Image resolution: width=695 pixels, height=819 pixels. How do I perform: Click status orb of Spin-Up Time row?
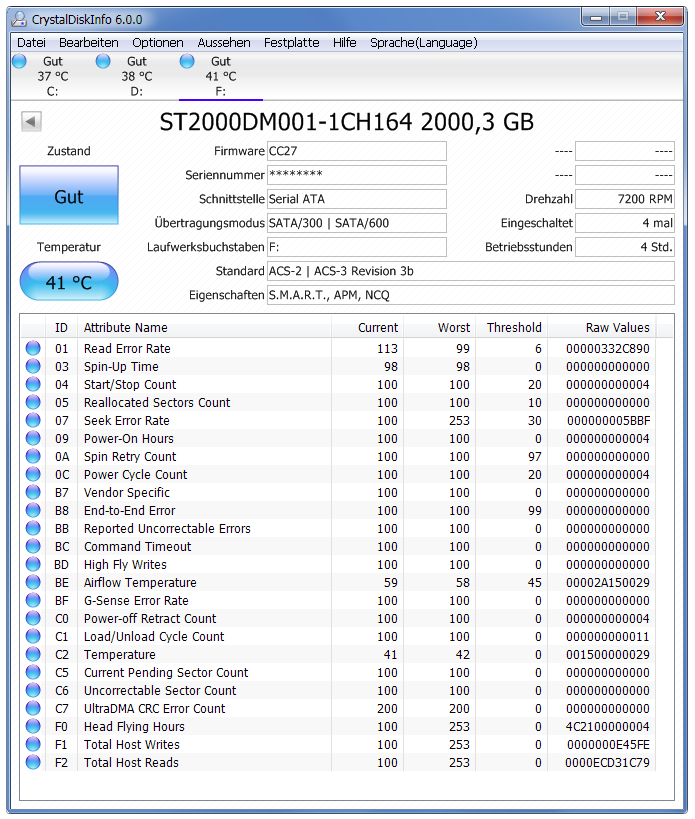[x=33, y=366]
